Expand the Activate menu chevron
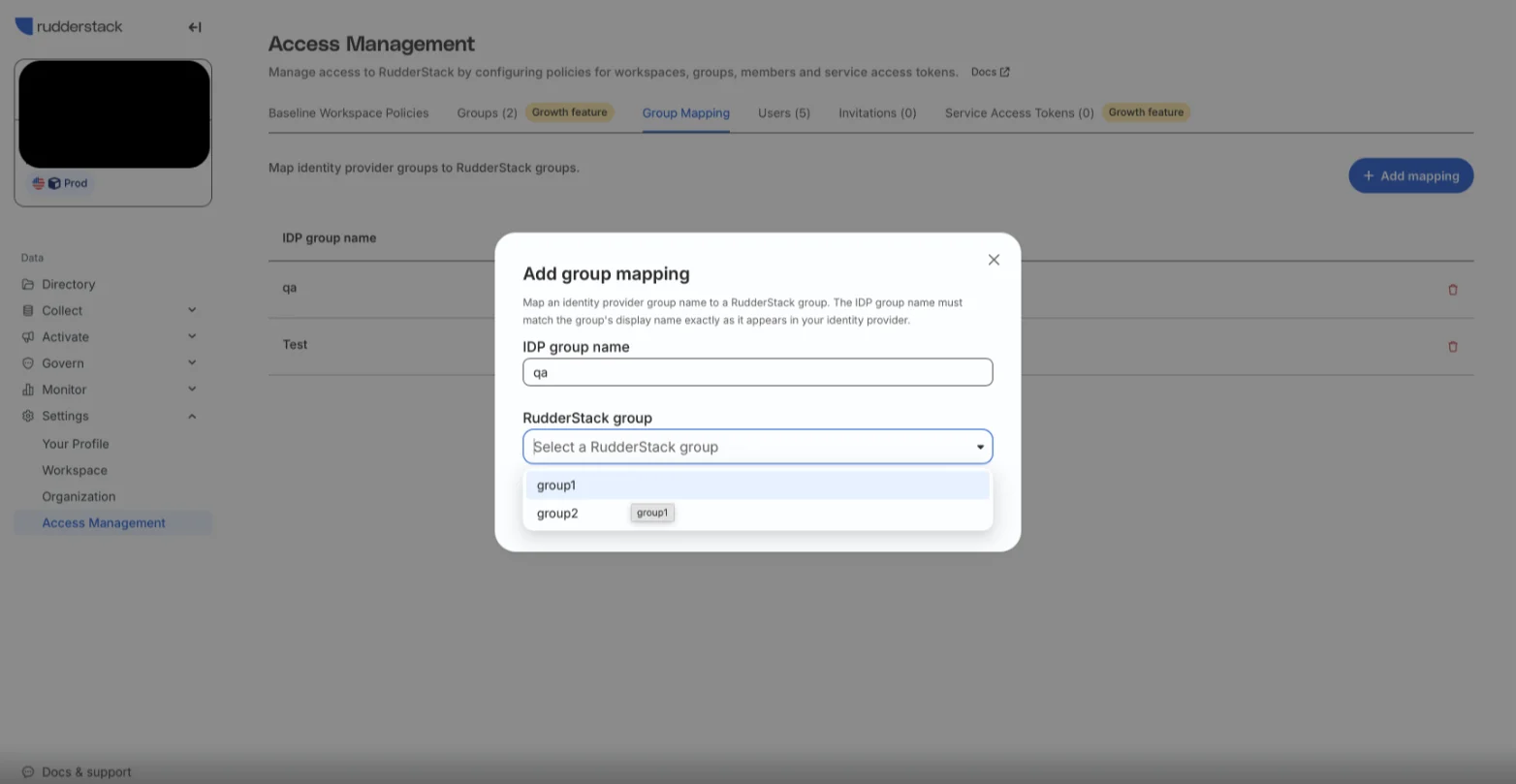This screenshot has width=1516, height=784. tap(192, 336)
